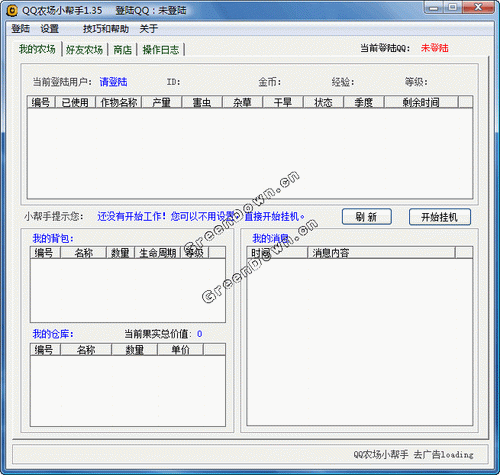Click the 已使用 column header
Viewport: 500px width, 475px height.
tap(75, 102)
